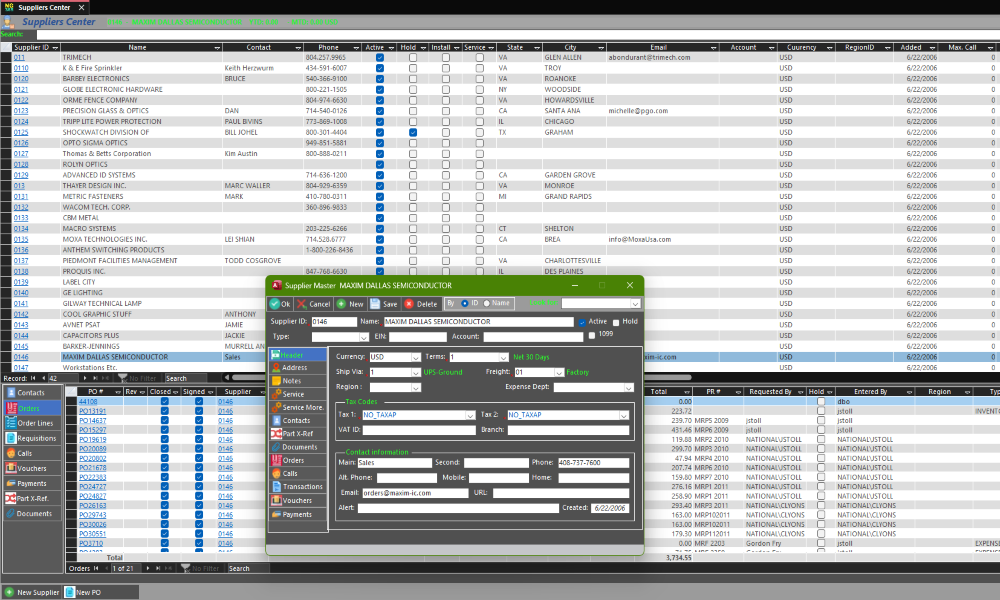Viewport: 1000px width, 600px height.
Task: Switch to Address tab in Supplier Master
Action: pyautogui.click(x=295, y=368)
